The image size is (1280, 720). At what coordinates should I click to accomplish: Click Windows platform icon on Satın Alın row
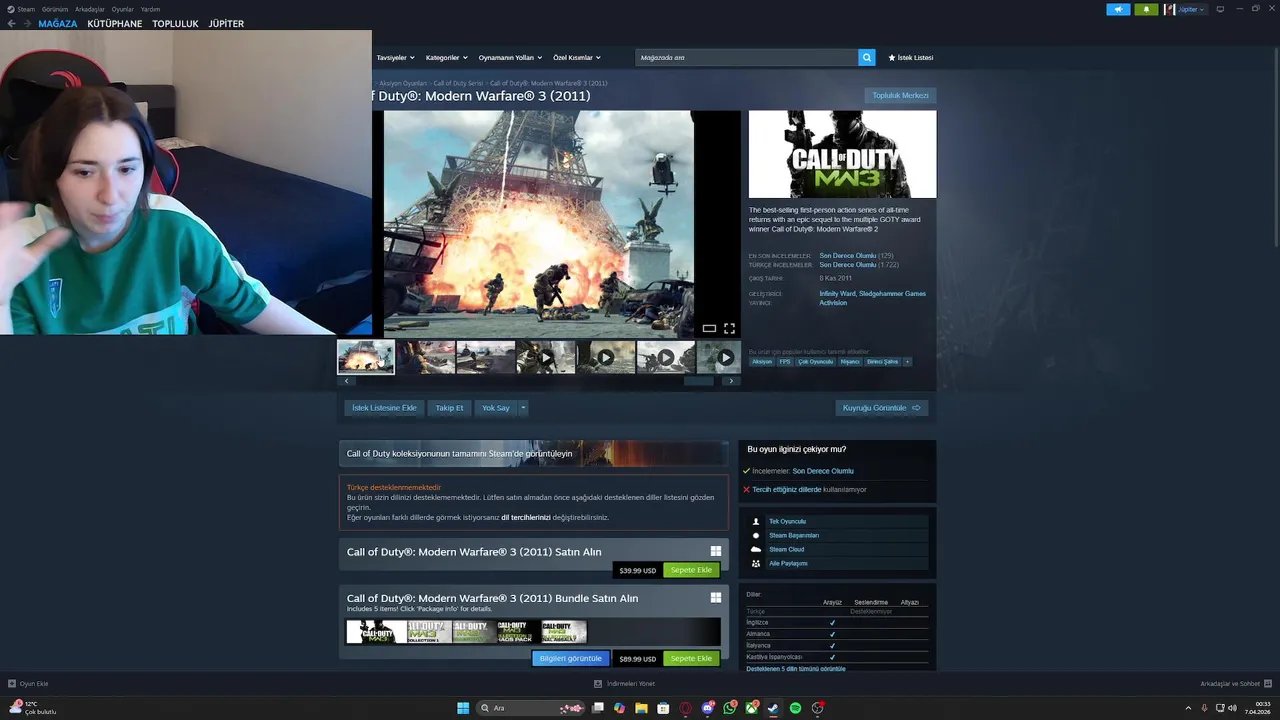(716, 551)
